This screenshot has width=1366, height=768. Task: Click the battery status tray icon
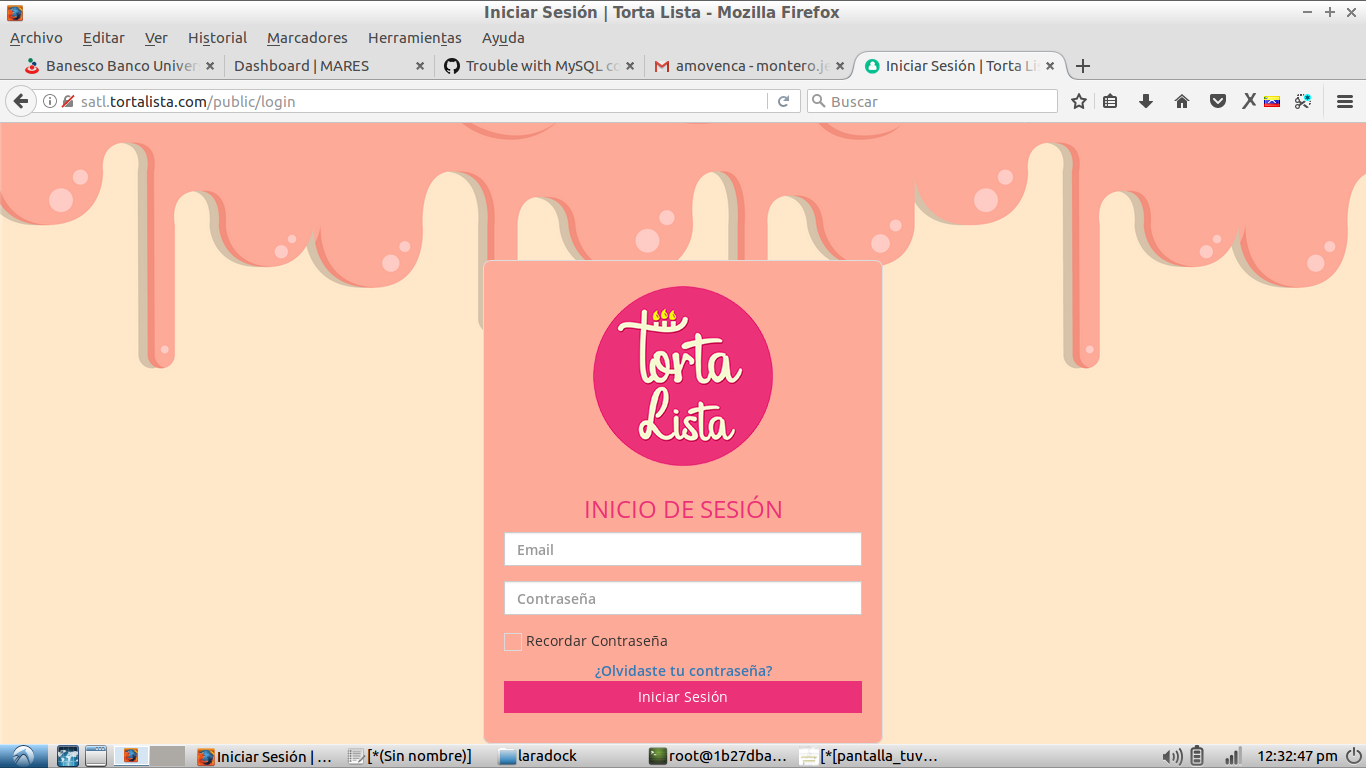1197,756
